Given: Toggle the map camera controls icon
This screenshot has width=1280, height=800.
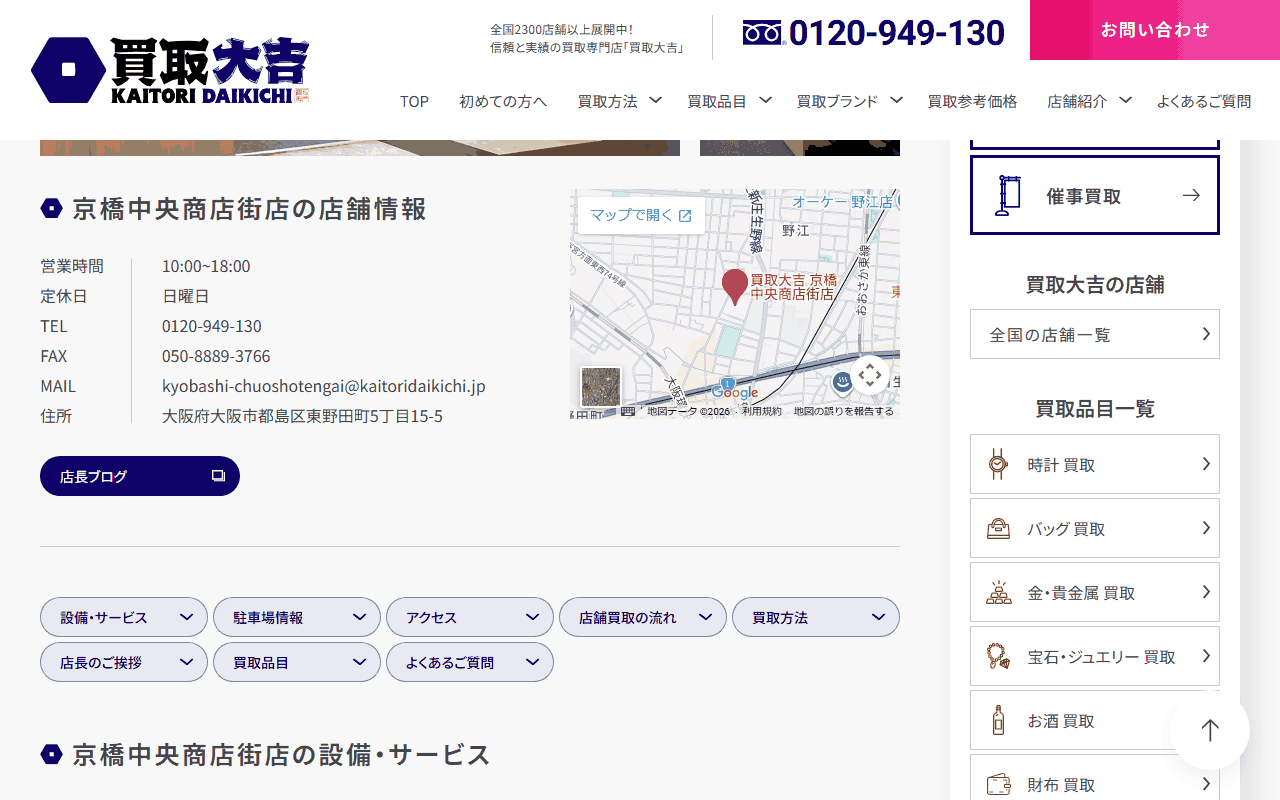Looking at the screenshot, I should tap(870, 375).
